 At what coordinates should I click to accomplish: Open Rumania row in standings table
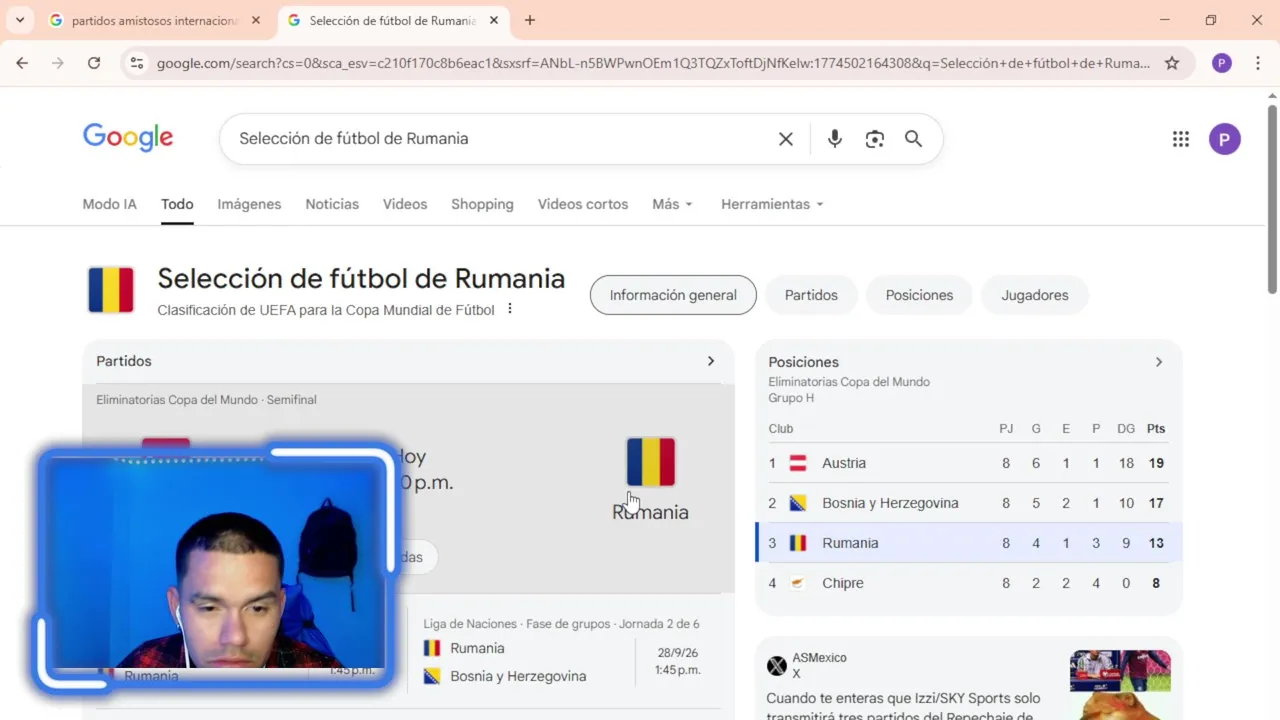coord(969,543)
